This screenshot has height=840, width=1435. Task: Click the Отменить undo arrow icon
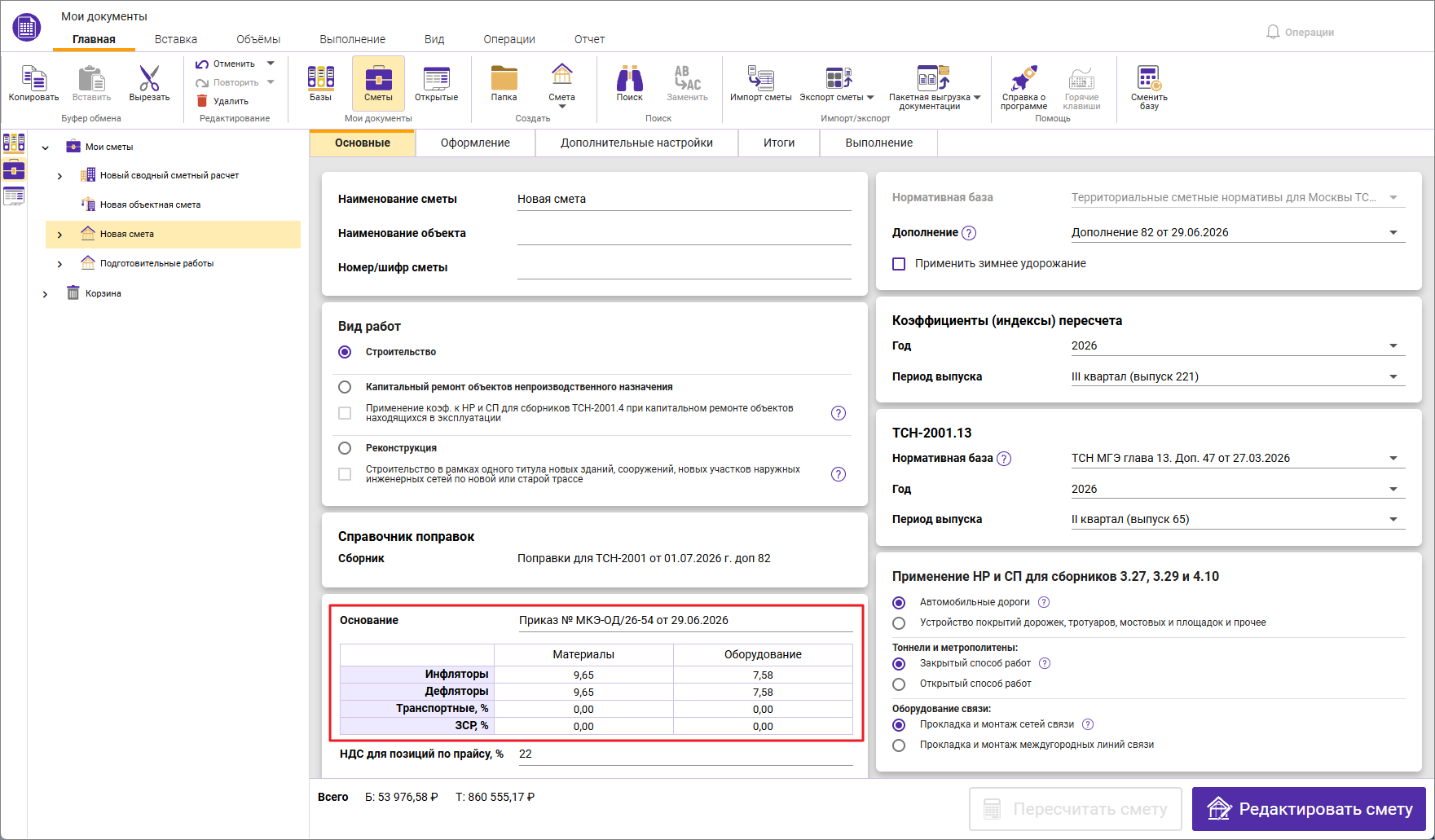pos(202,64)
